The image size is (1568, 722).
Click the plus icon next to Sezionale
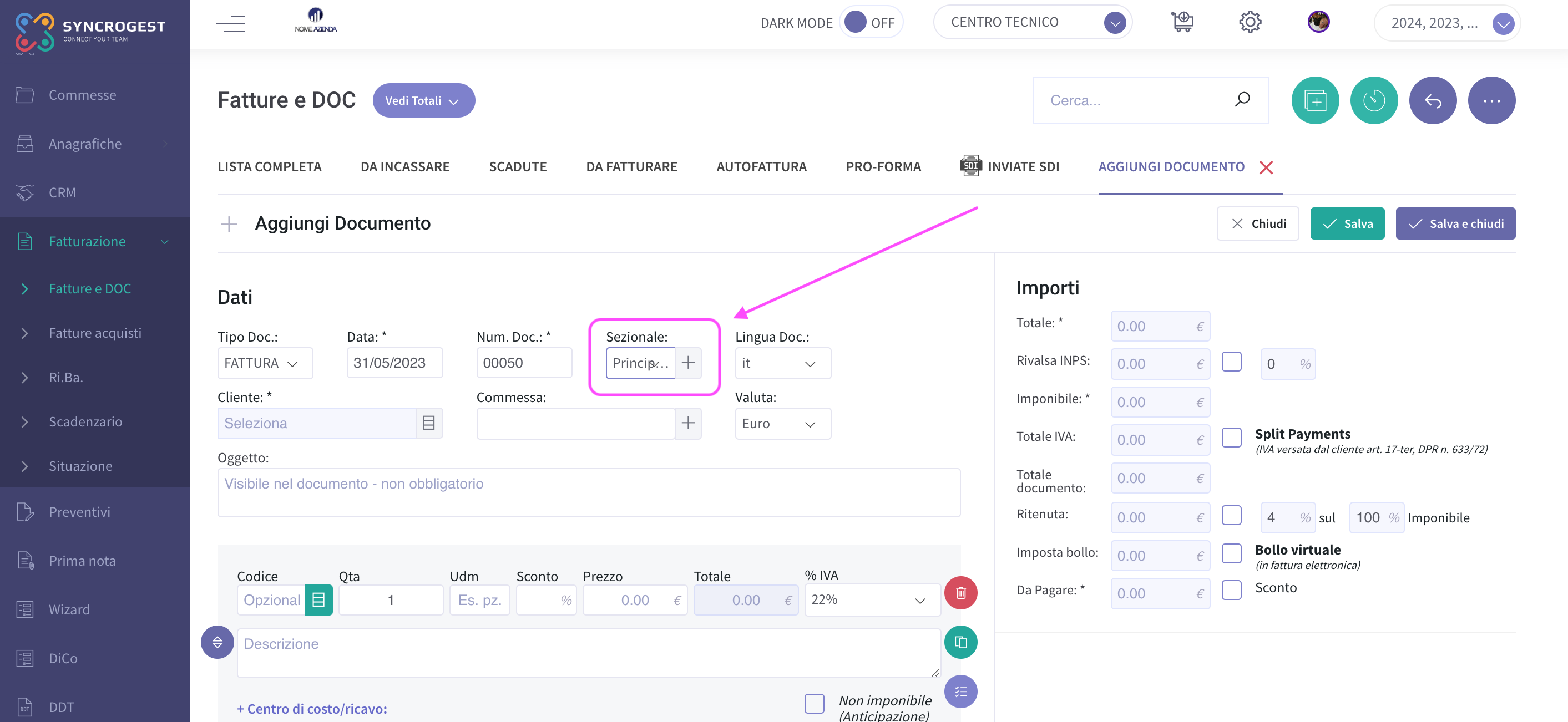point(688,363)
